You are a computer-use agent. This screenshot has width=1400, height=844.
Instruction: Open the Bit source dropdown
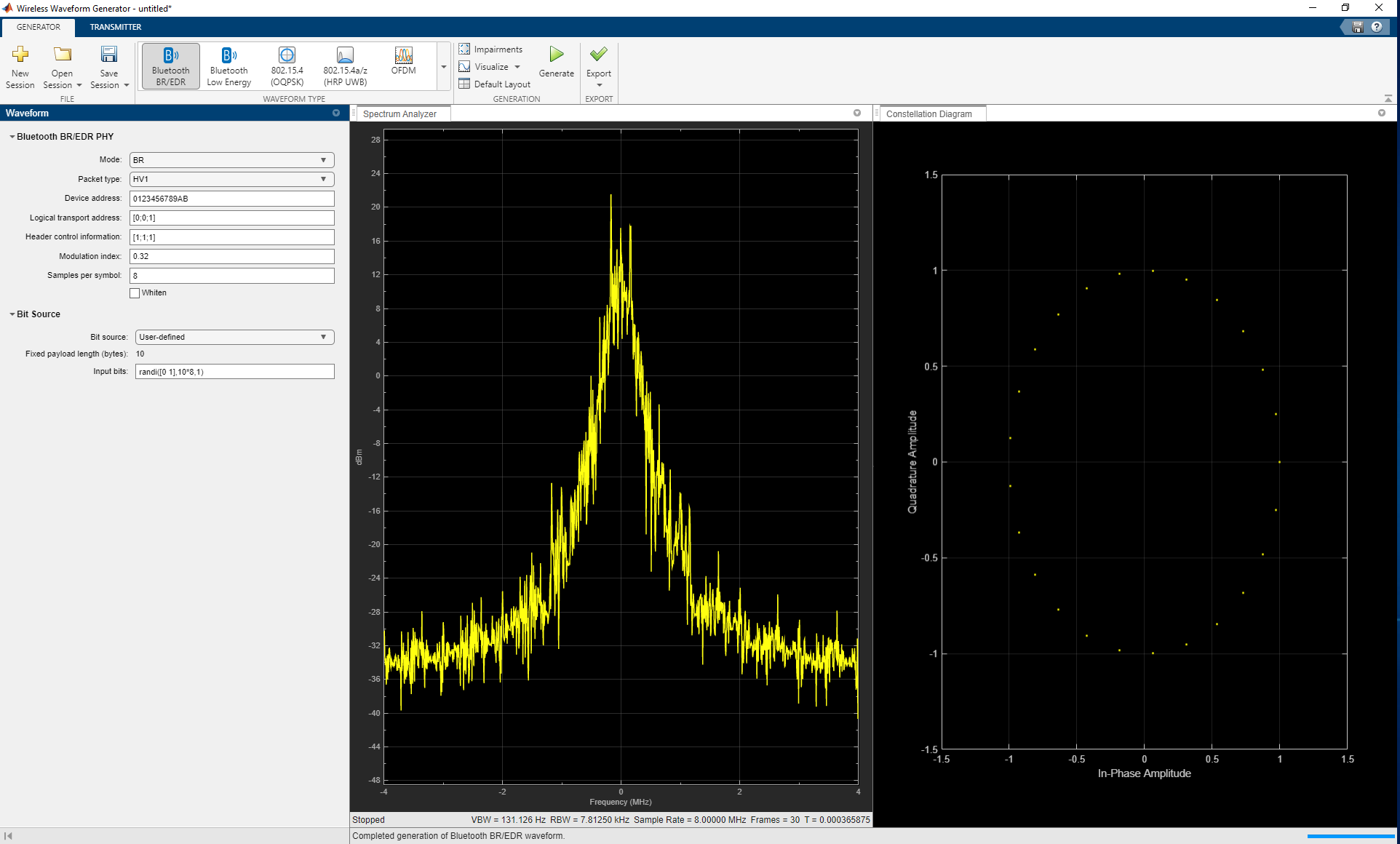tap(230, 337)
